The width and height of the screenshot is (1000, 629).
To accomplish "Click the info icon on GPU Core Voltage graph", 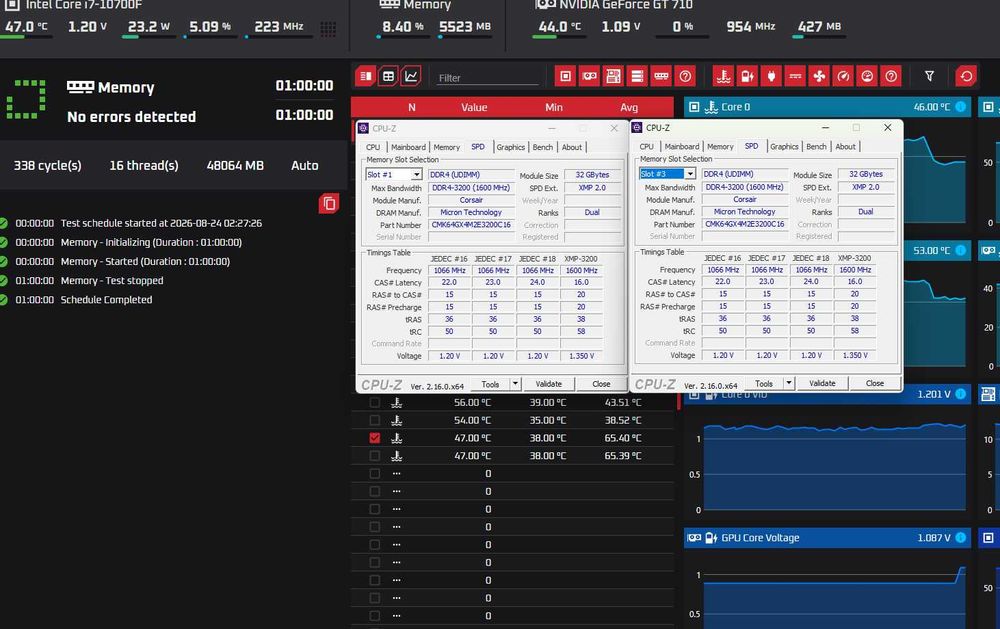I will point(960,538).
